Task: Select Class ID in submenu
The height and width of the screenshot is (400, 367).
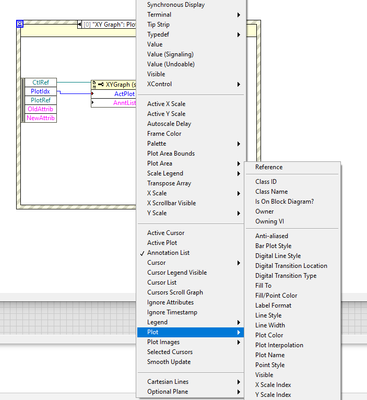Action: (293, 182)
